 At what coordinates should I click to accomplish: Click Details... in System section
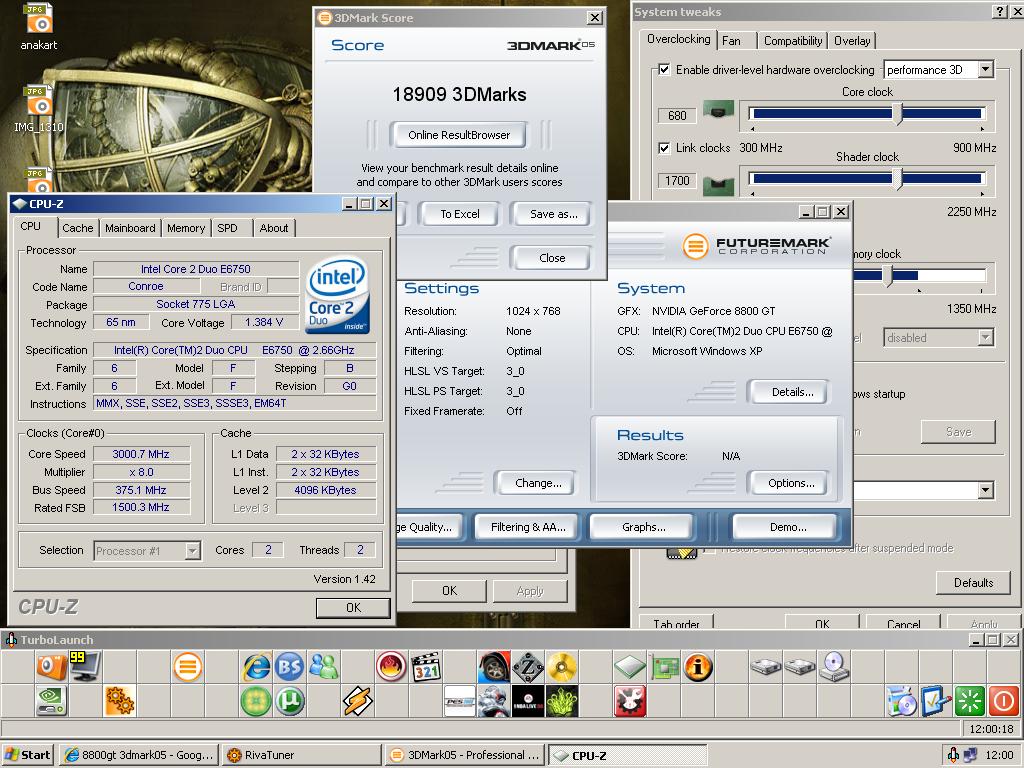click(x=792, y=392)
